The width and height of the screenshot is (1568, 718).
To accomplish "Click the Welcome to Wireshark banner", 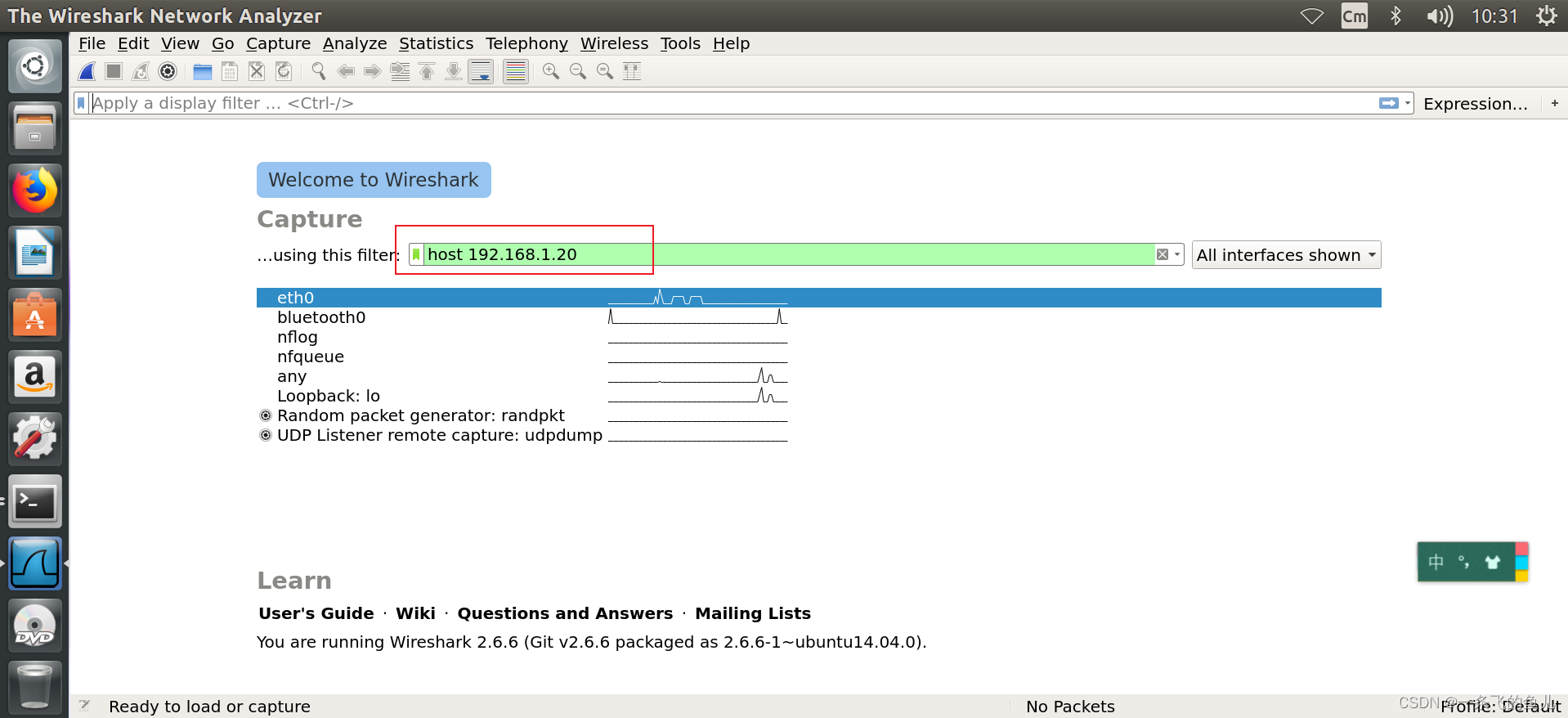I will 374,180.
